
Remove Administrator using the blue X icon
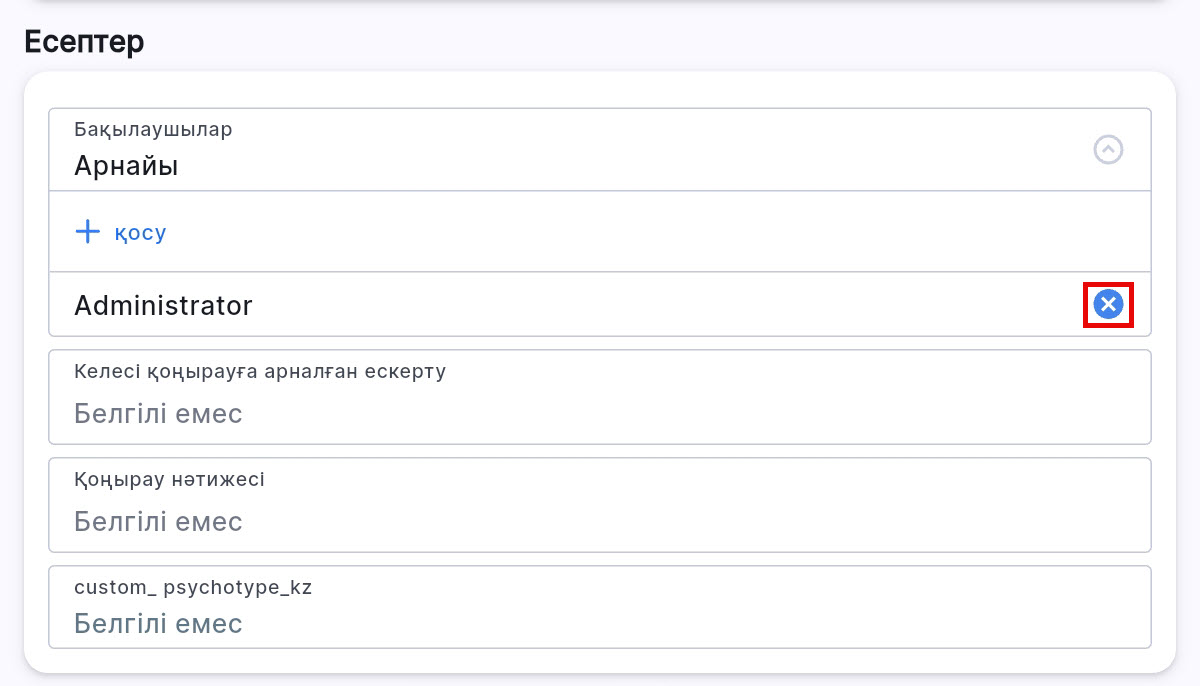[x=1108, y=304]
